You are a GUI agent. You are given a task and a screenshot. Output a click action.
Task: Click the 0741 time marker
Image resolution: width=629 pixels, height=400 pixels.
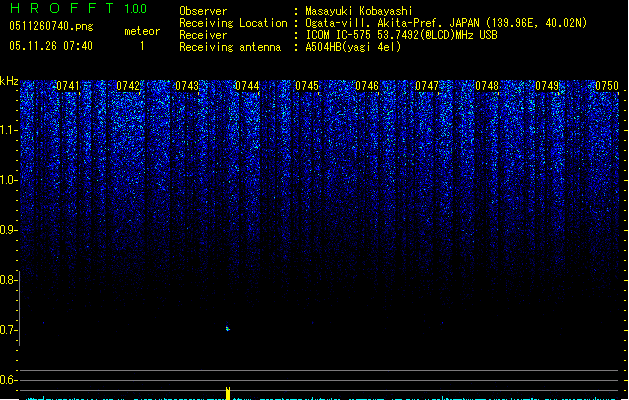coord(68,86)
